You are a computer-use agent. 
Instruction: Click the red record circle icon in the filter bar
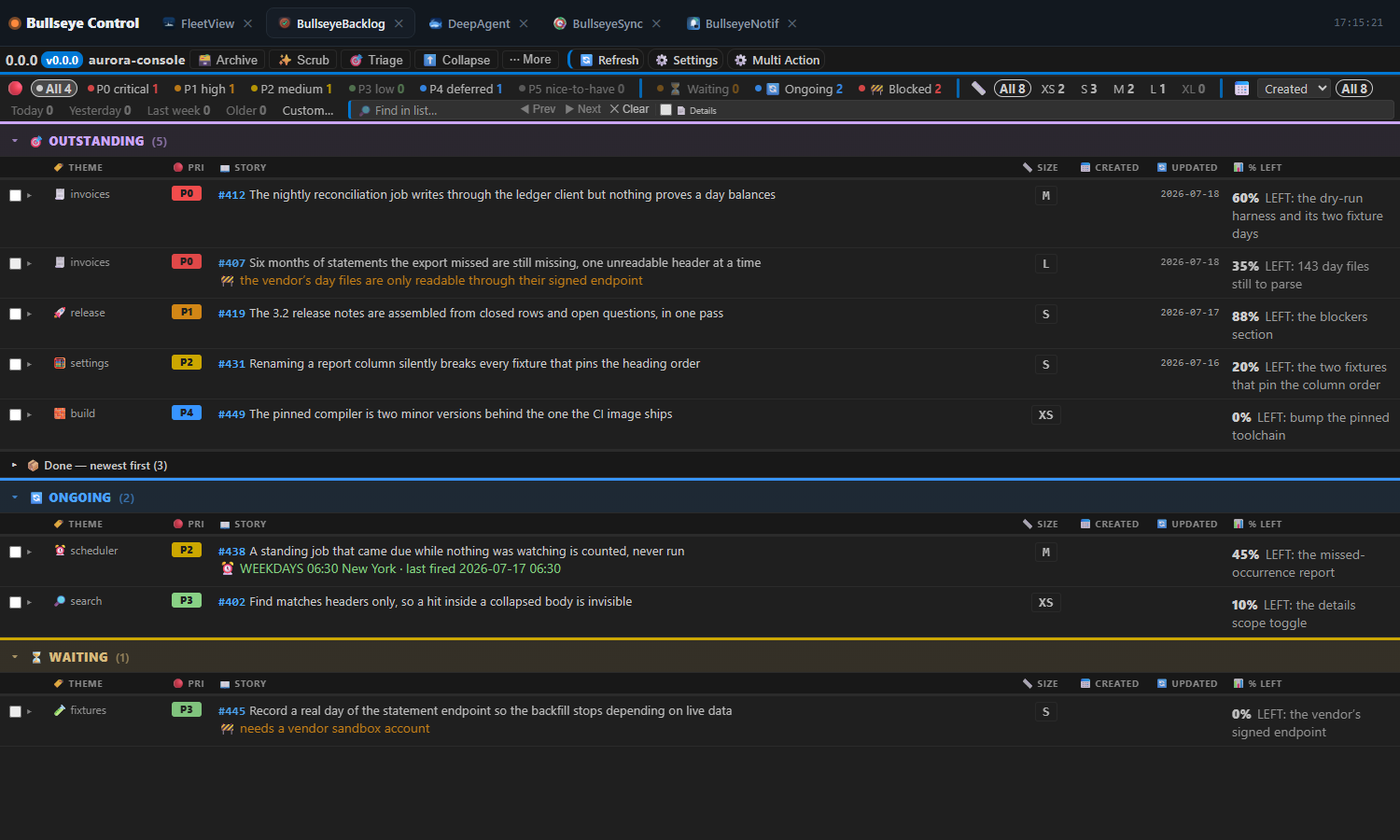15,89
